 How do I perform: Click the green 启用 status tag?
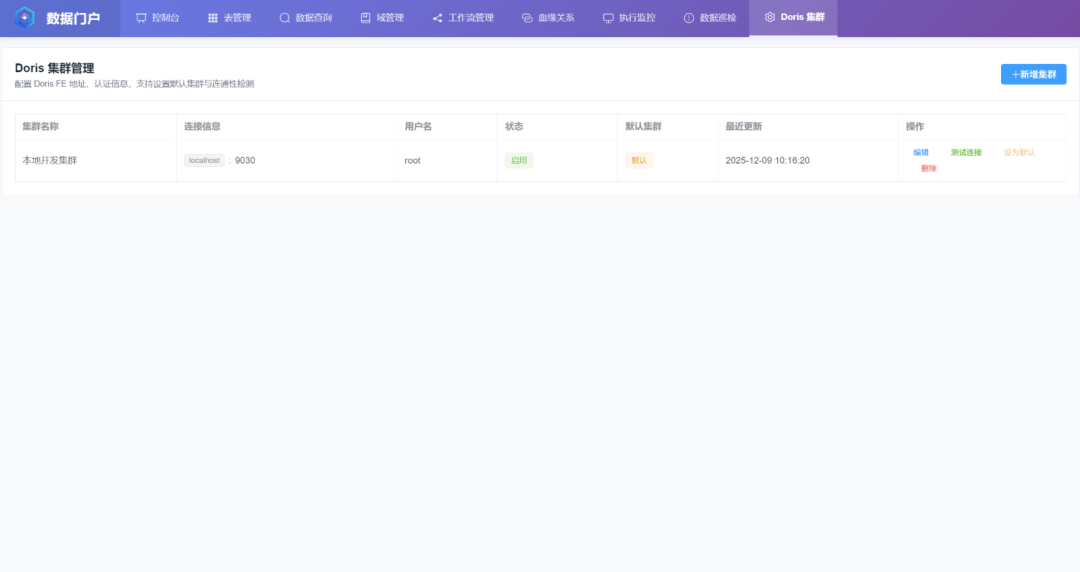click(x=519, y=161)
